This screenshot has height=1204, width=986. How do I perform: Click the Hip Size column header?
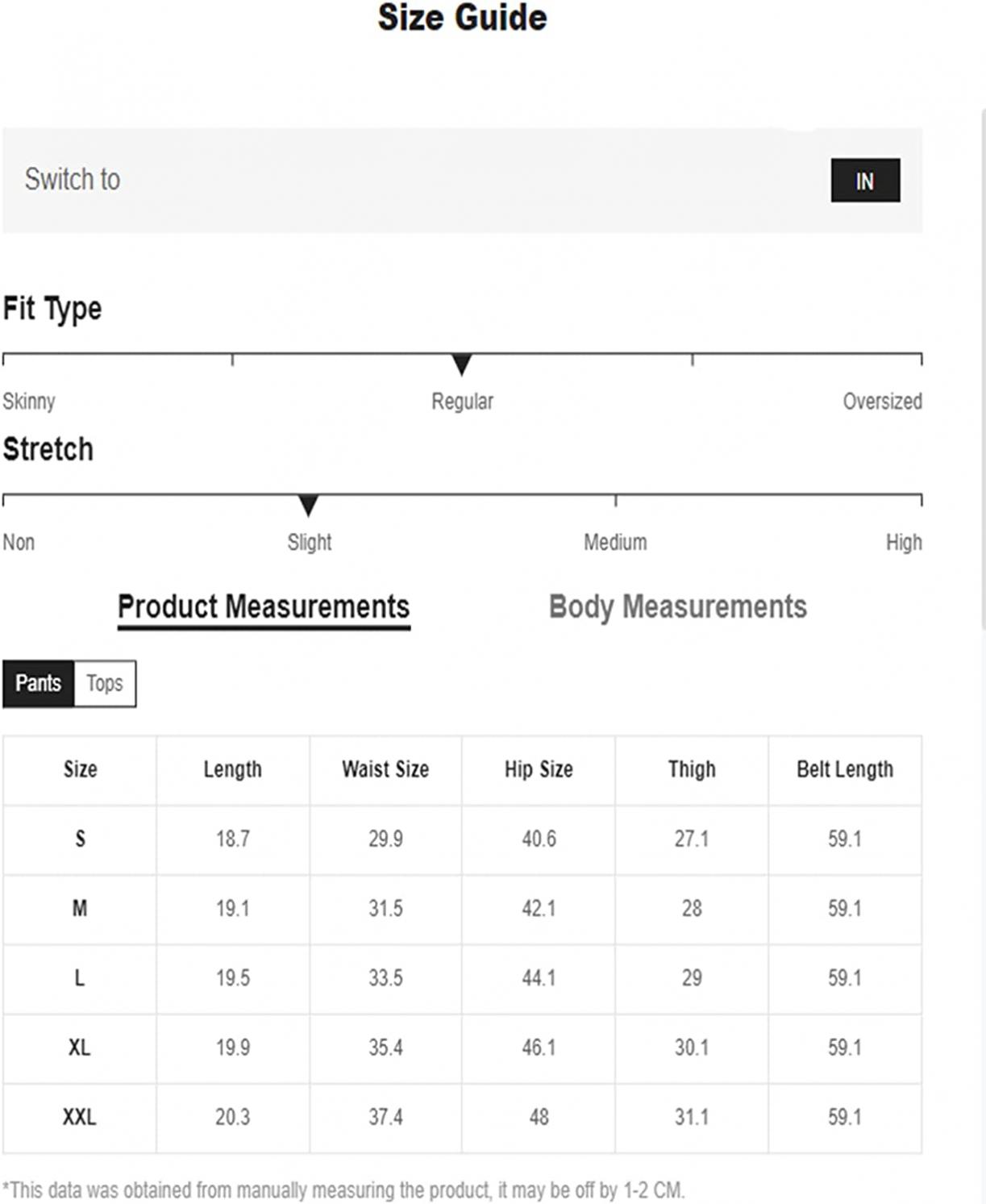pyautogui.click(x=539, y=770)
